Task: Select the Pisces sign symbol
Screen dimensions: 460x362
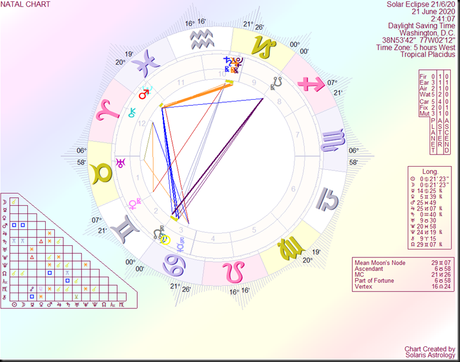Action: (145, 63)
